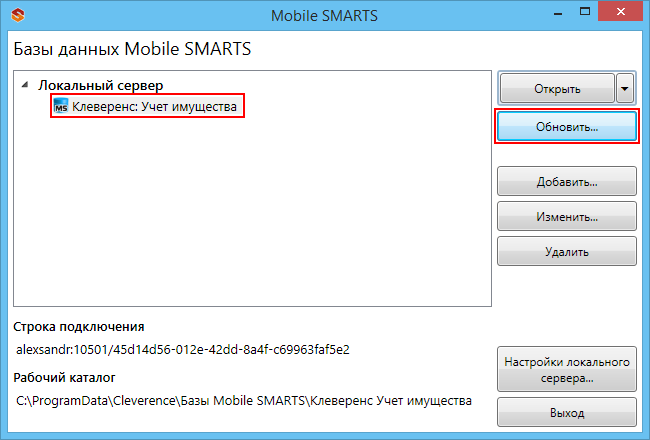The width and height of the screenshot is (650, 440).
Task: Expand the dropdown arrow next to Открыть
Action: pos(625,88)
